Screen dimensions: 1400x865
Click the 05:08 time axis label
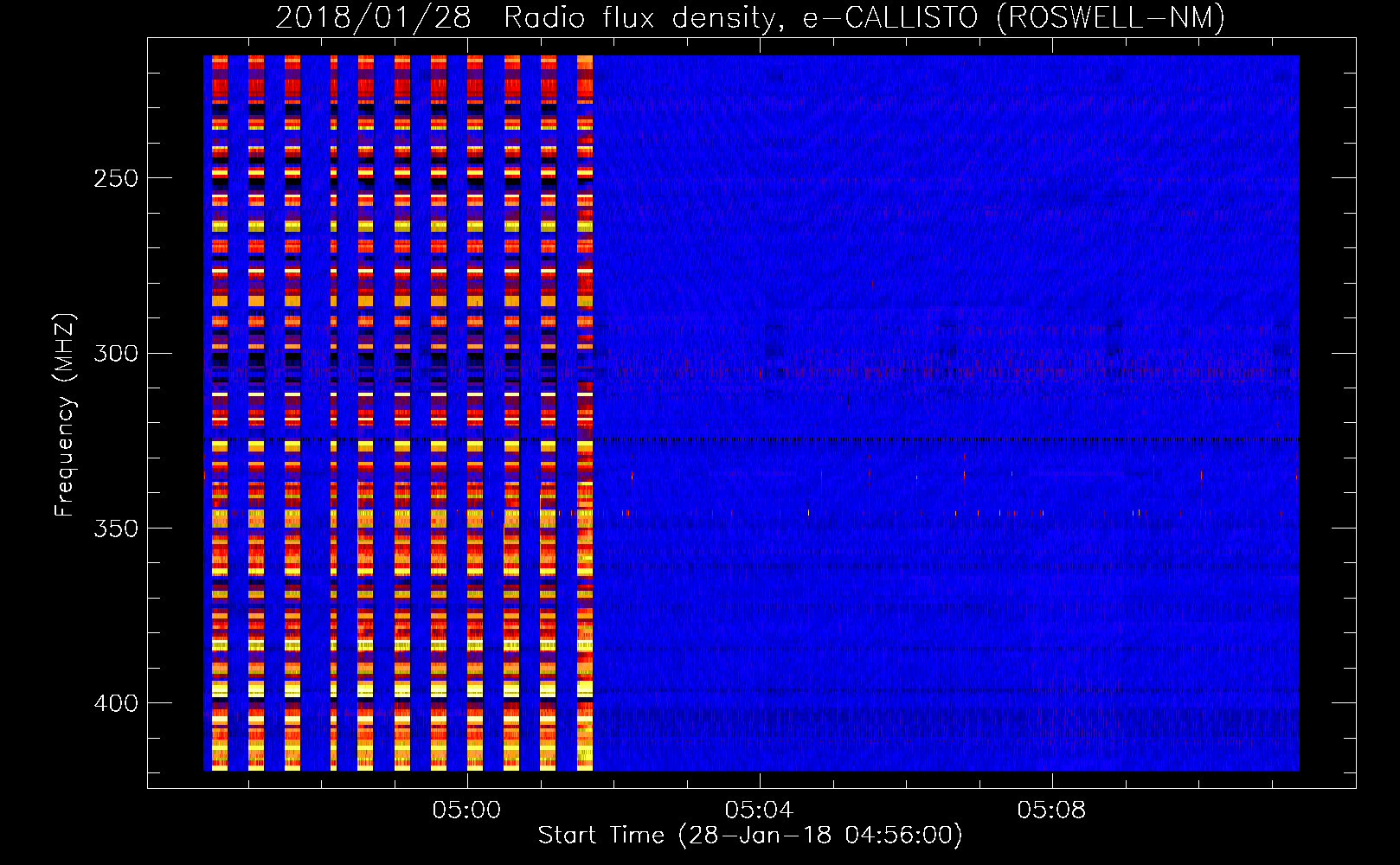[1051, 811]
